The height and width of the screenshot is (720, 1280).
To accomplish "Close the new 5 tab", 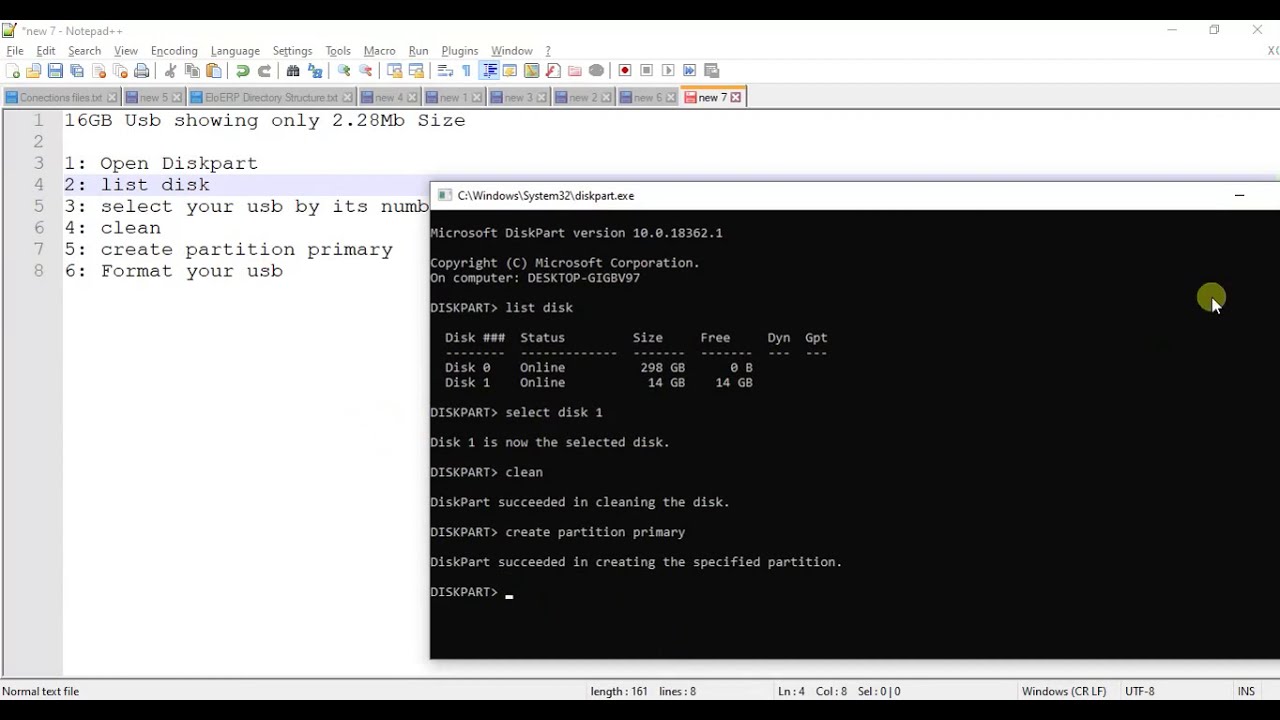I will pos(177,97).
